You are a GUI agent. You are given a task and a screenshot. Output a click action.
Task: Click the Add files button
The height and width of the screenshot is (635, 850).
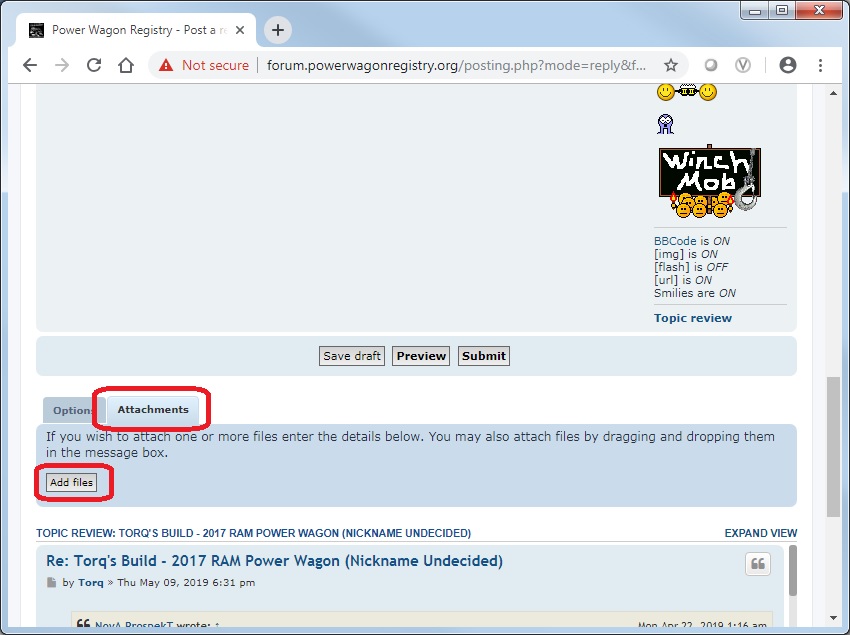click(x=72, y=483)
